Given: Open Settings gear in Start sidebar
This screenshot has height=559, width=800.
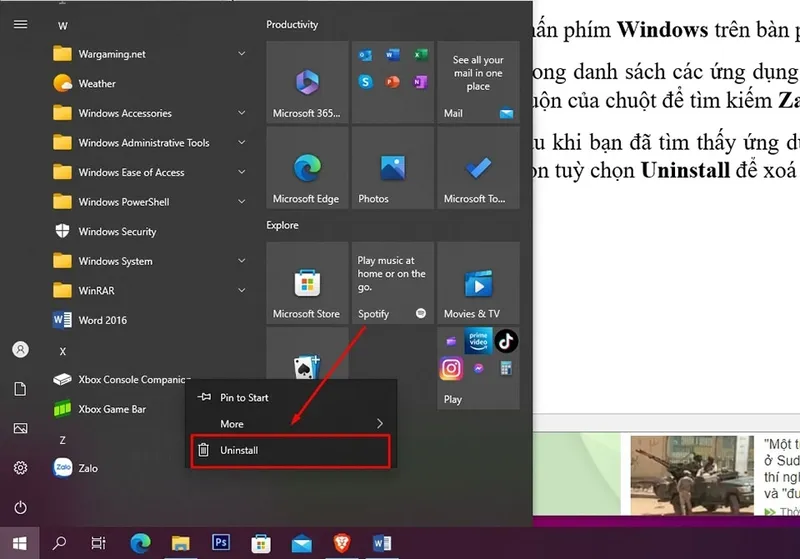Looking at the screenshot, I should [20, 468].
